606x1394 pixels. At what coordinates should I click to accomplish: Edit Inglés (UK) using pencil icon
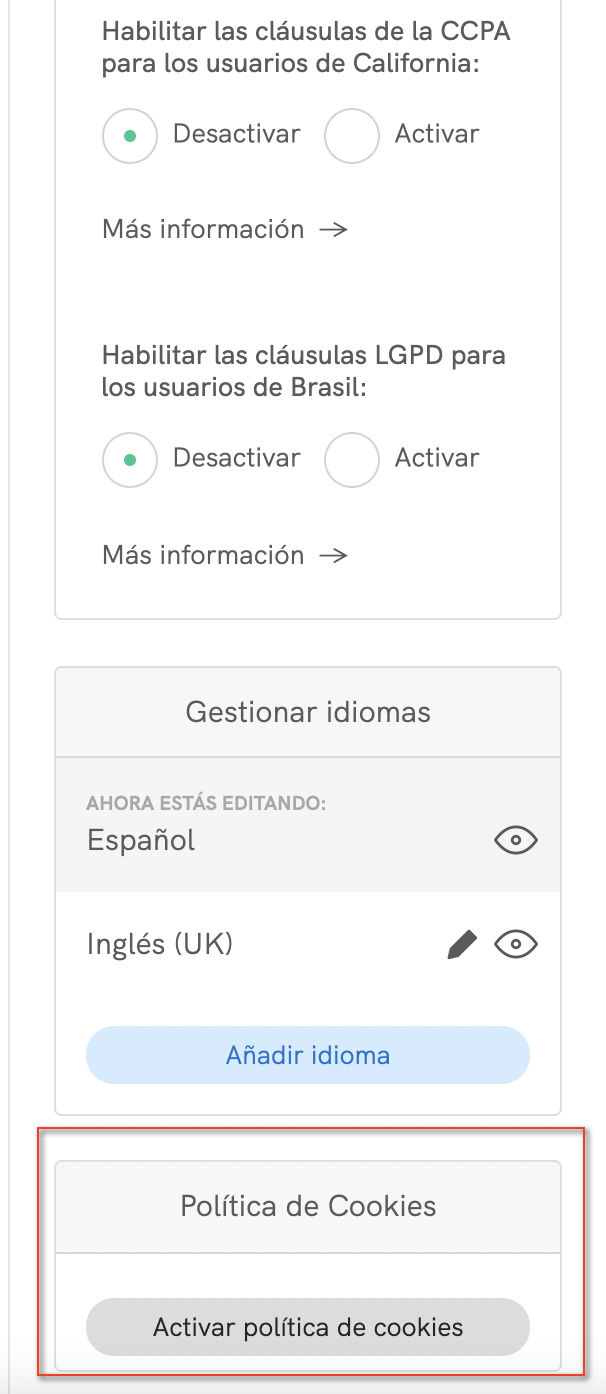[461, 944]
